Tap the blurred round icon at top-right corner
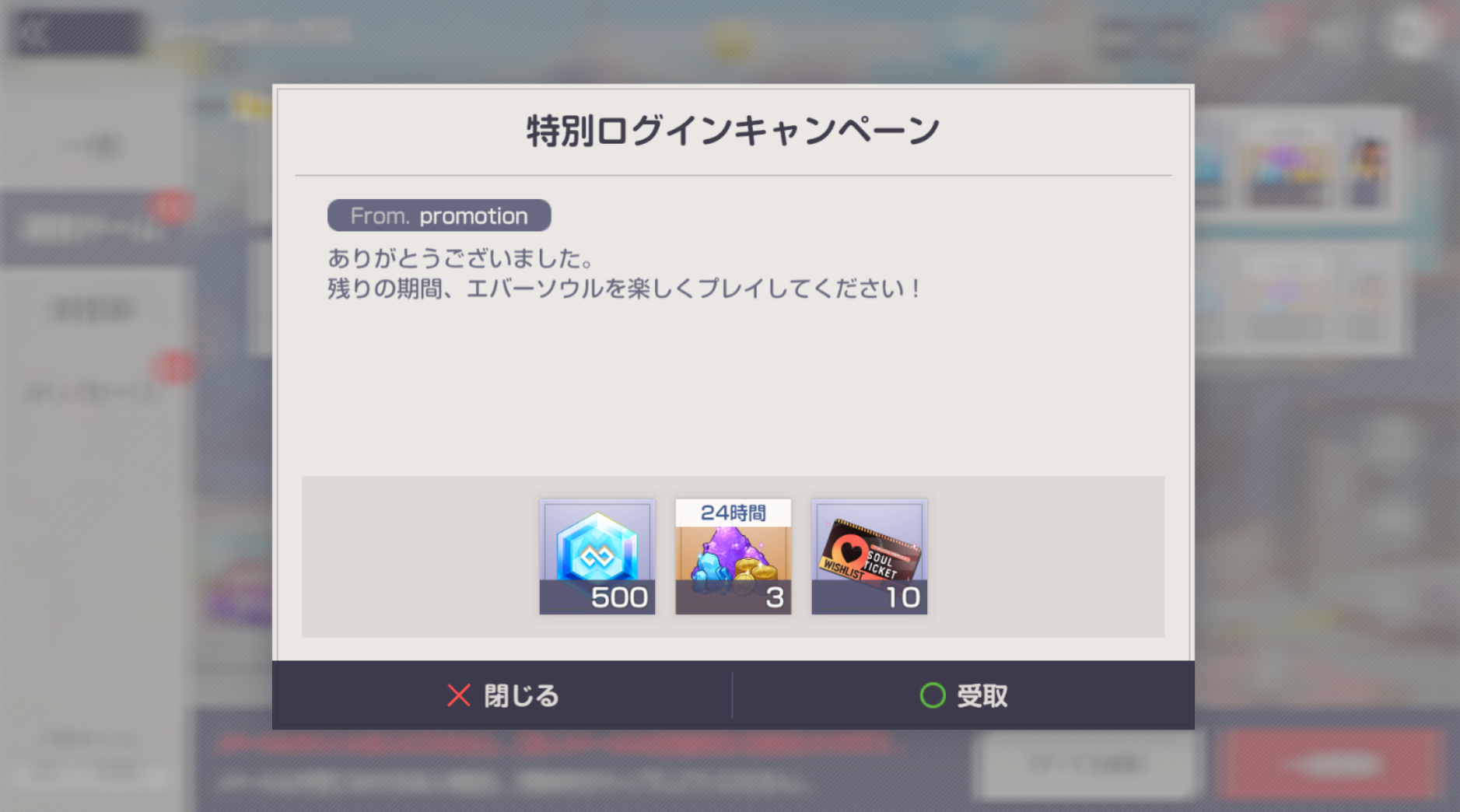Image resolution: width=1460 pixels, height=812 pixels. pos(1413,33)
